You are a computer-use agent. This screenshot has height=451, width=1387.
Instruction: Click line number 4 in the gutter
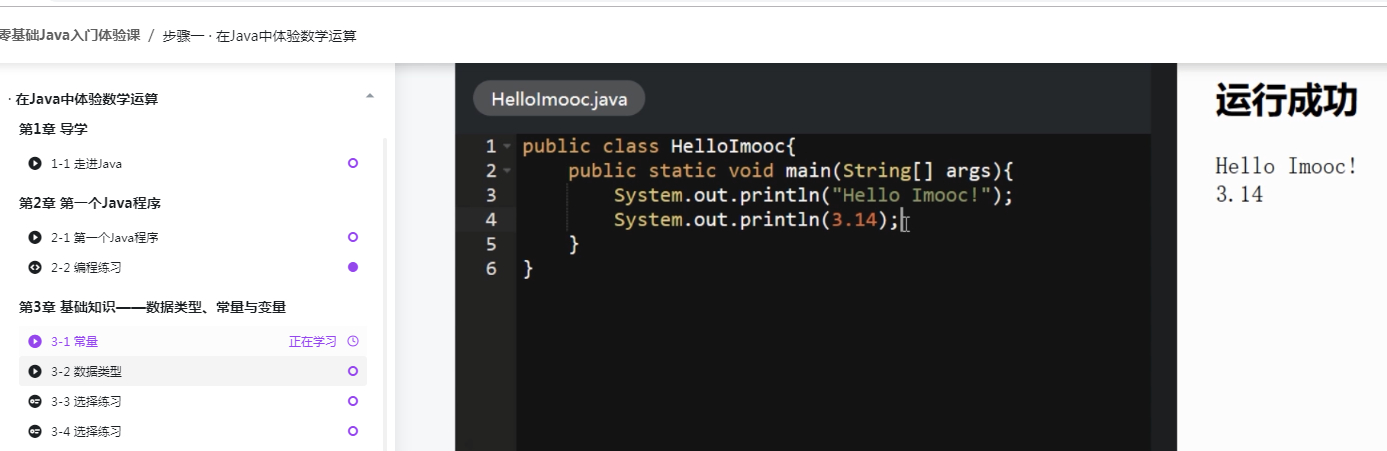(x=490, y=219)
